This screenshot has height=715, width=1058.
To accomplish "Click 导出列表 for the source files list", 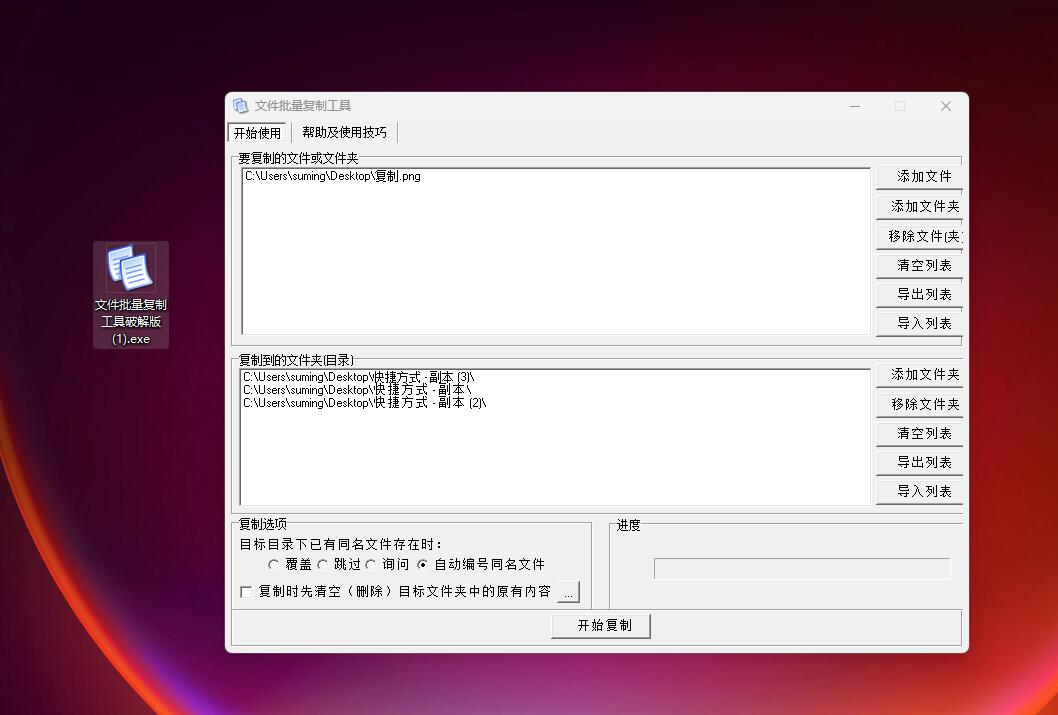I will click(923, 295).
